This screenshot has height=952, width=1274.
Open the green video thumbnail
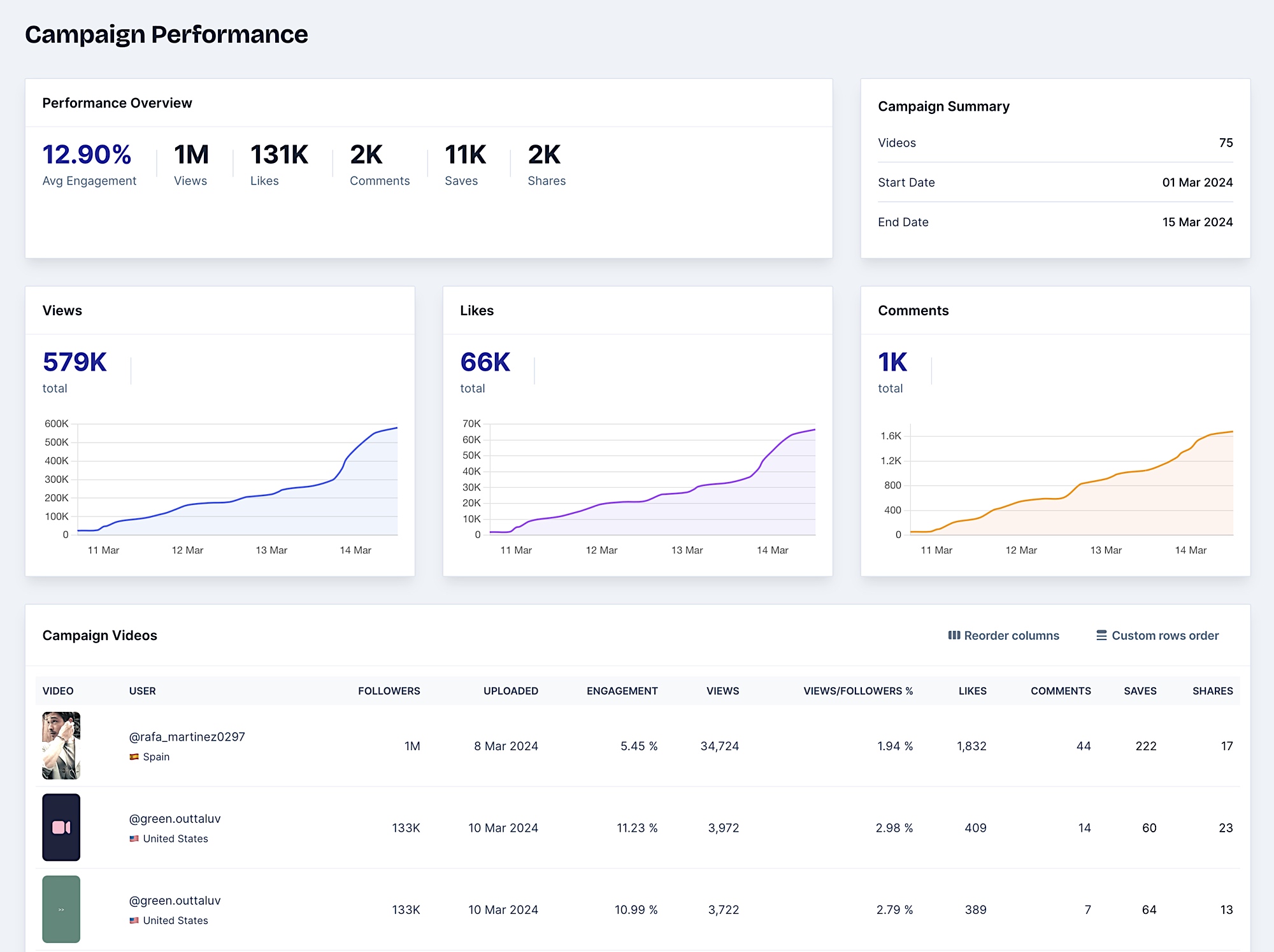[61, 909]
